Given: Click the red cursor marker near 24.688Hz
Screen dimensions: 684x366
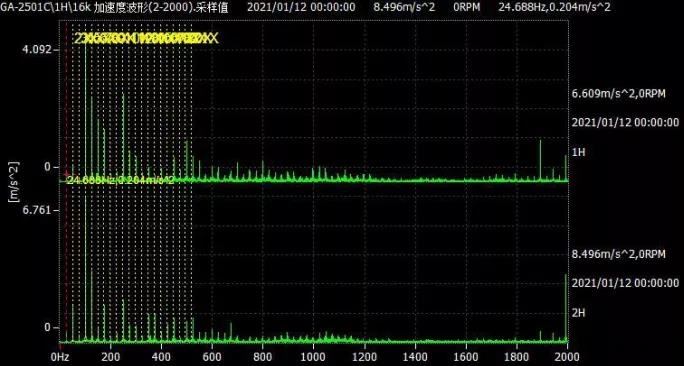Looking at the screenshot, I should (x=66, y=174).
